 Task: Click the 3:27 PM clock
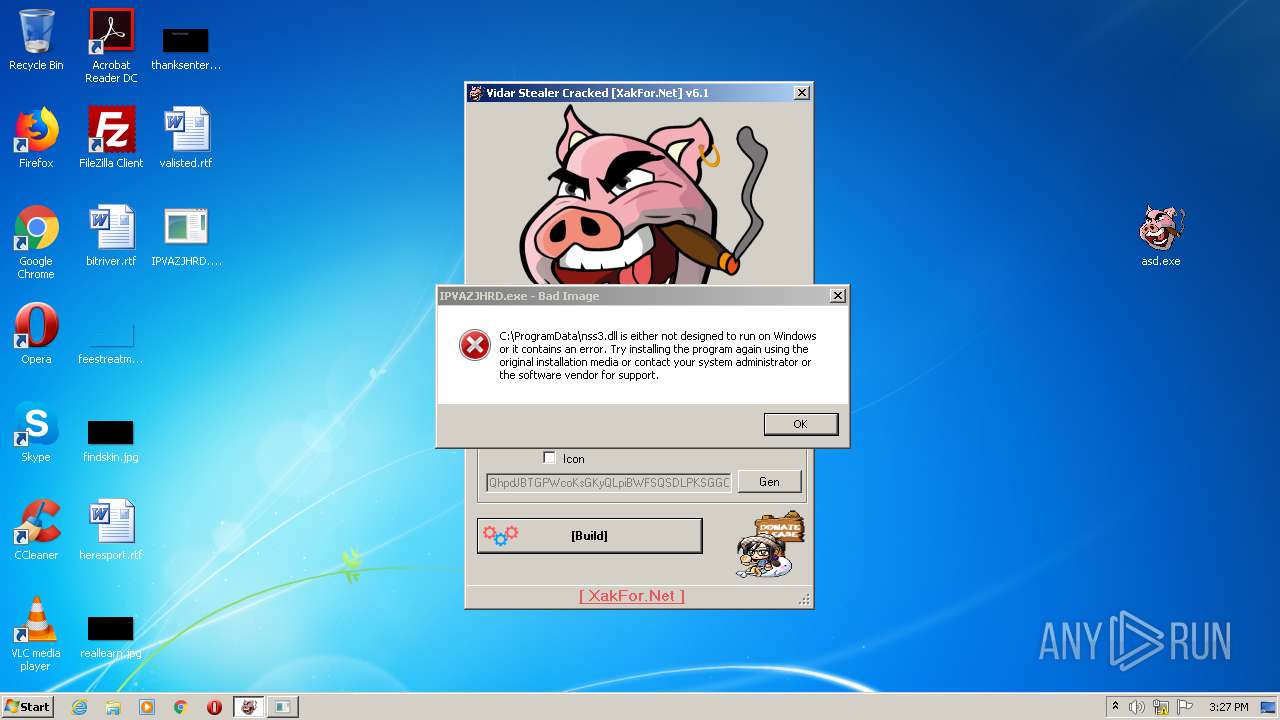[x=1228, y=707]
